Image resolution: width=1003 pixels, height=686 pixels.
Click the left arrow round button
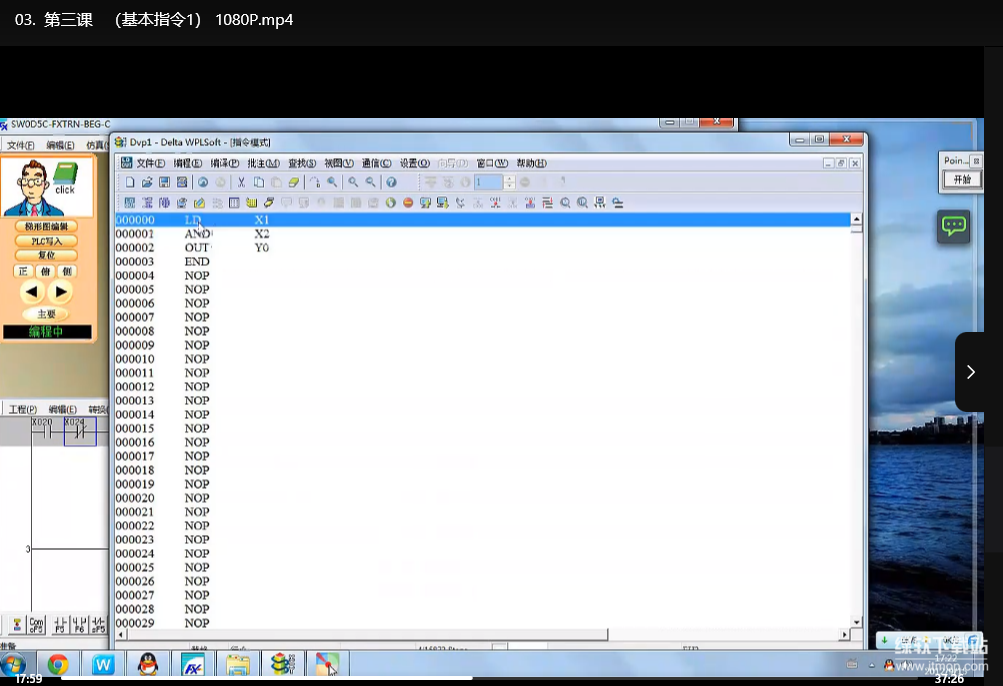point(31,292)
